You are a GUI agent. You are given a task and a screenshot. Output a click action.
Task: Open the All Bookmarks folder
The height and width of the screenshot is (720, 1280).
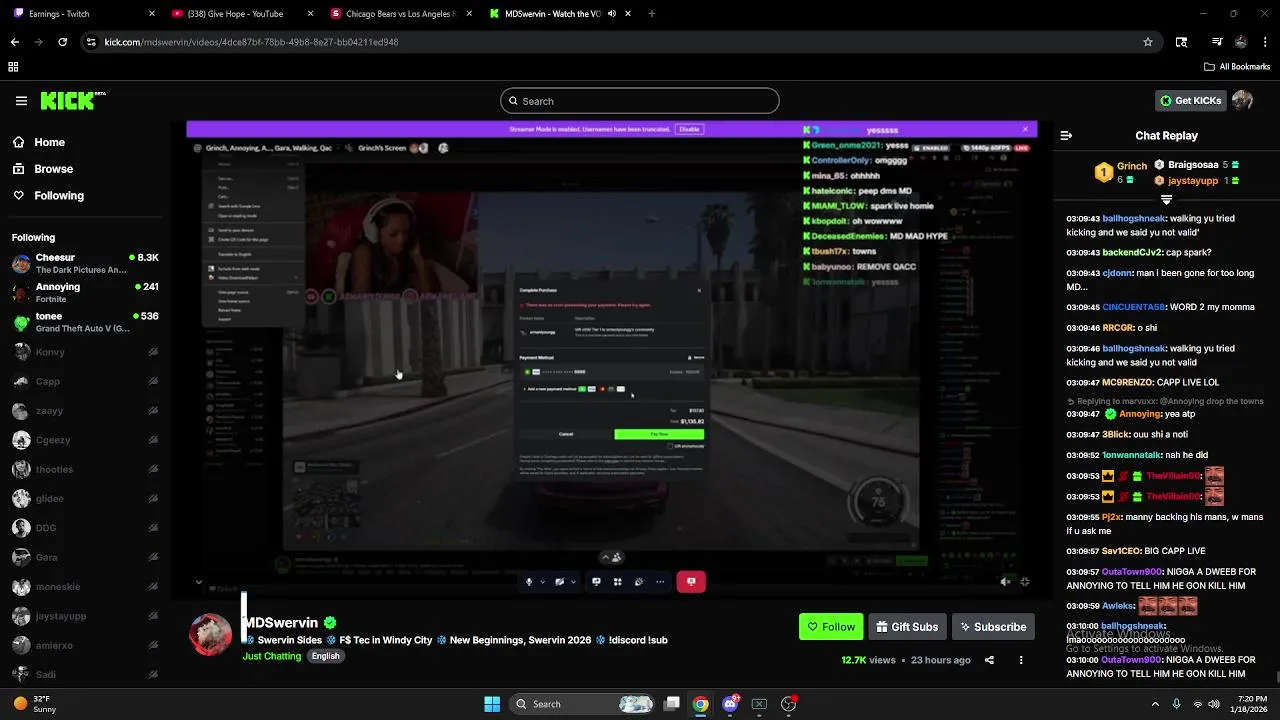1237,67
